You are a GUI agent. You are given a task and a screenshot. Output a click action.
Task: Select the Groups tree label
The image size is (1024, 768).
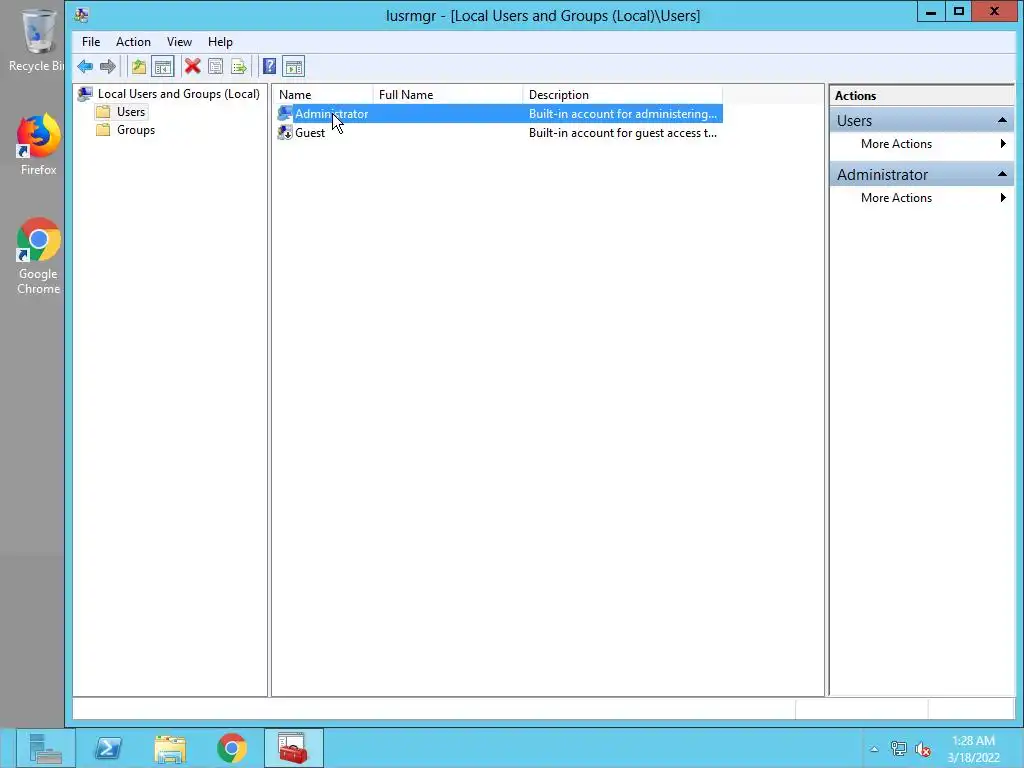point(136,130)
